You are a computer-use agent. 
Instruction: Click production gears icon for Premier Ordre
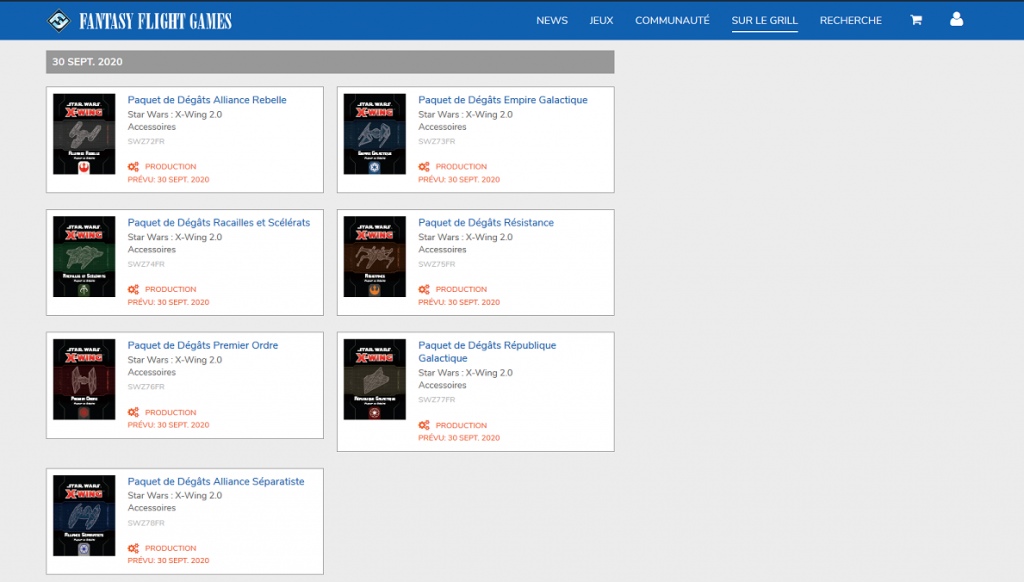tap(133, 412)
